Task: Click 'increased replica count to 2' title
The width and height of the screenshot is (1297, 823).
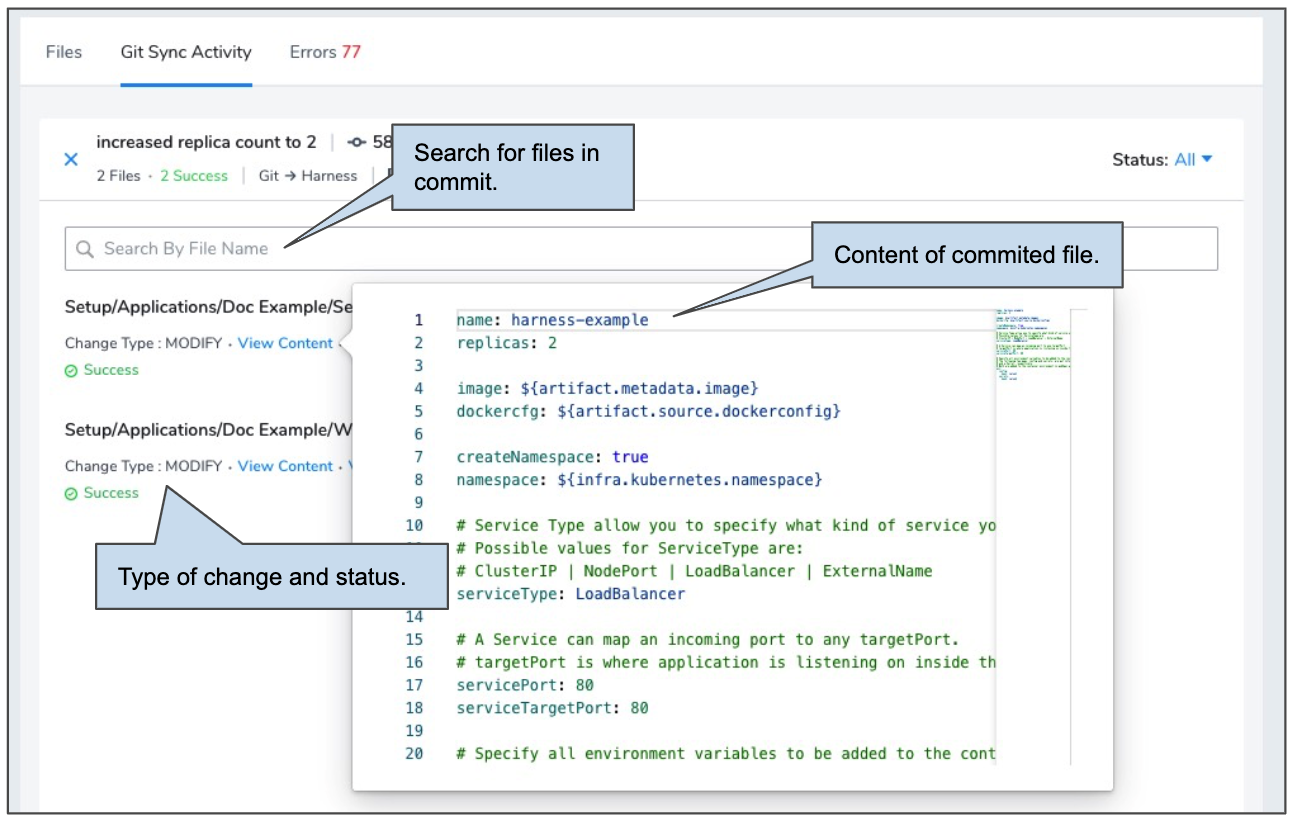Action: point(206,142)
